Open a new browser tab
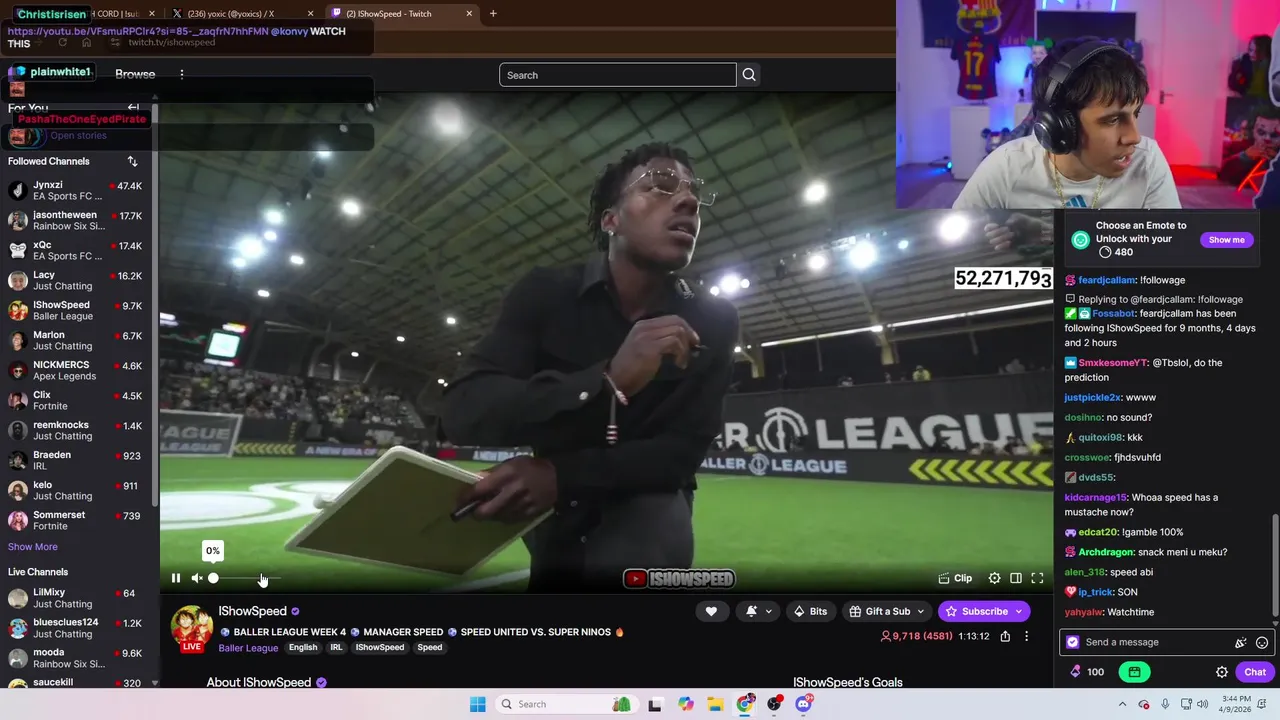This screenshot has height=720, width=1280. coord(493,14)
